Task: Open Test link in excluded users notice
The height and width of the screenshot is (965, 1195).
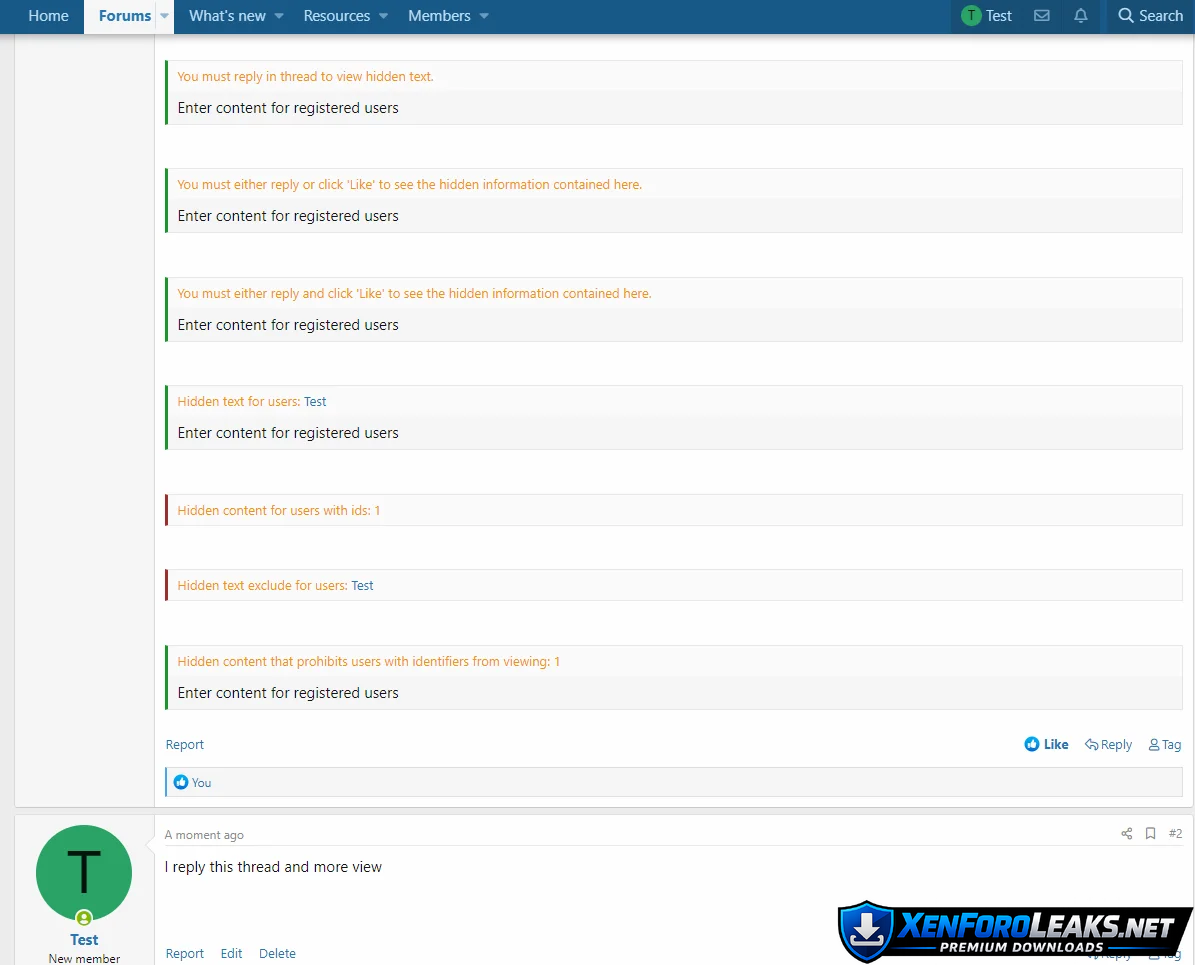Action: pos(362,586)
